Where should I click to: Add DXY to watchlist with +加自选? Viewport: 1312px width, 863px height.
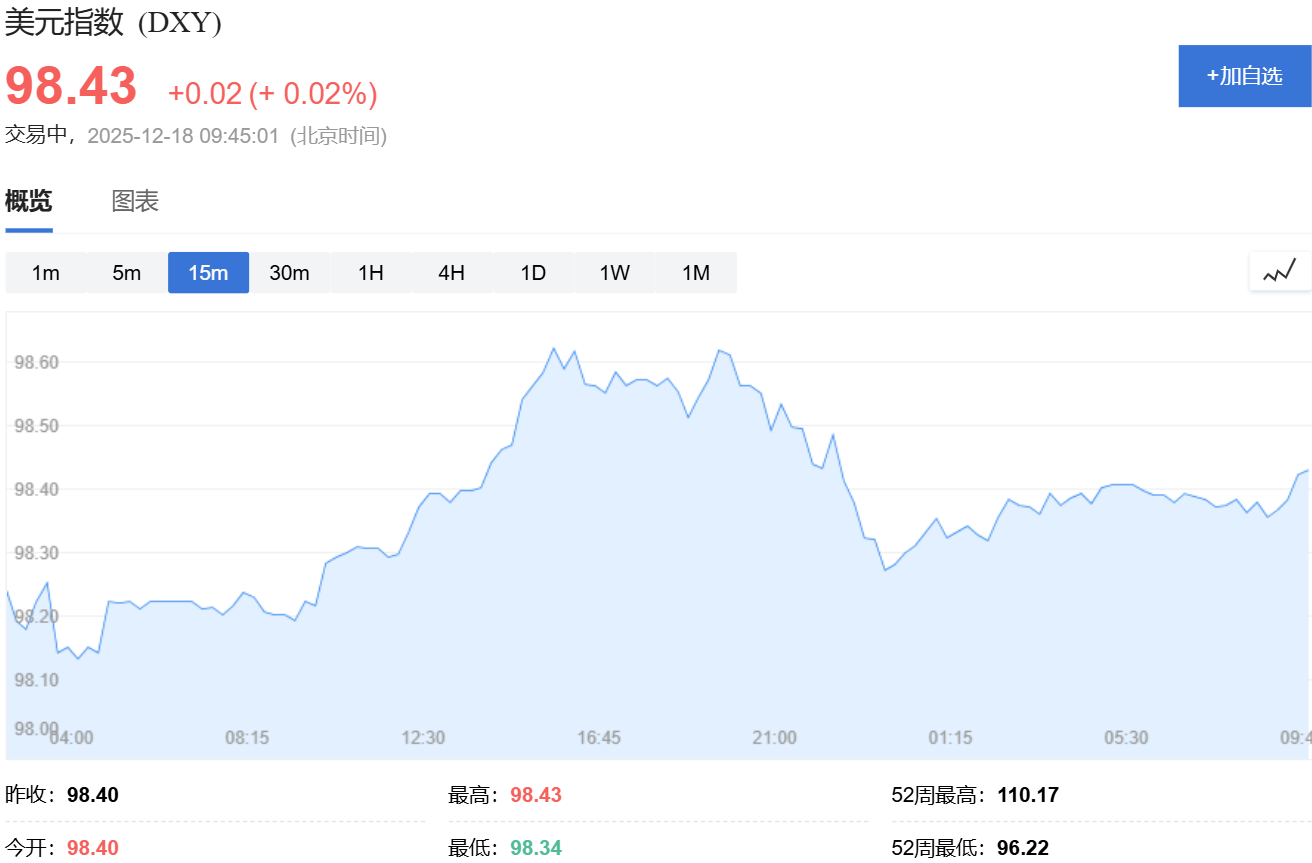[1245, 76]
